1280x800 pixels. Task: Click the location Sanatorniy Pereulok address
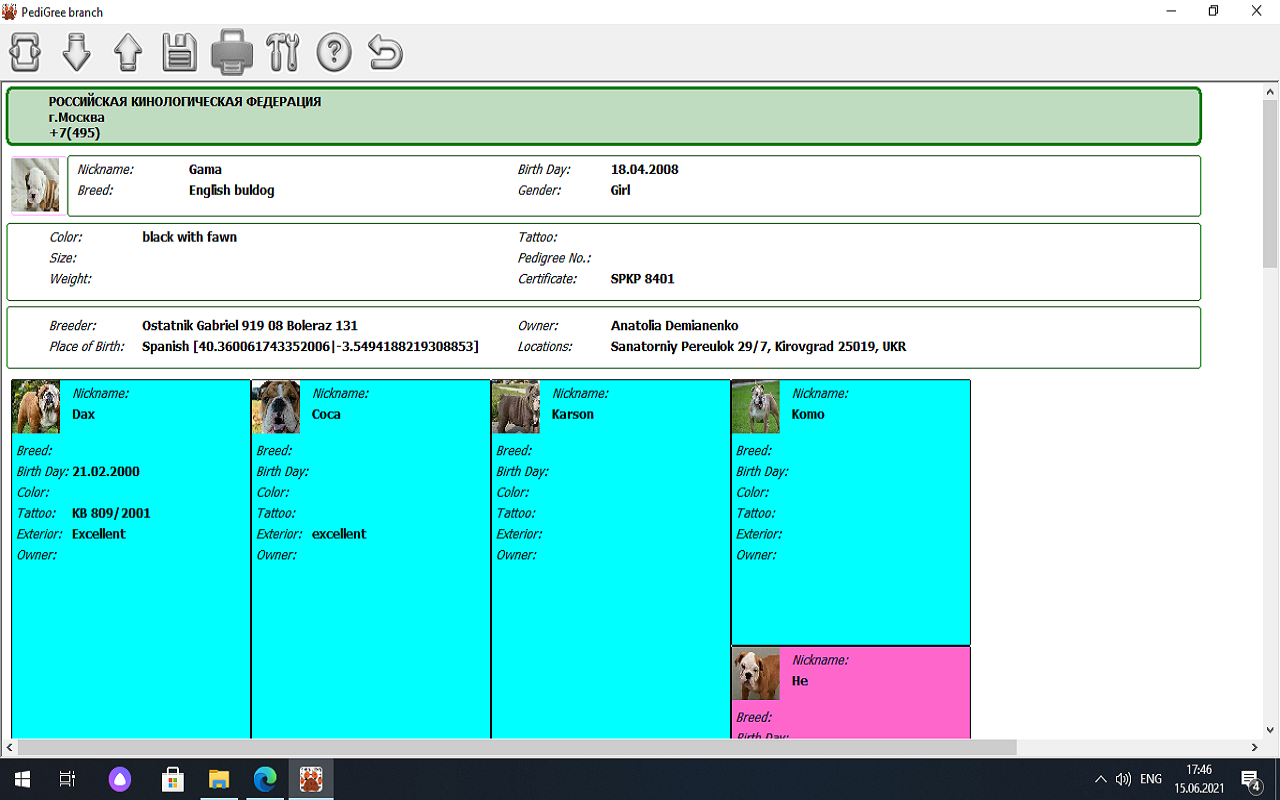point(758,347)
